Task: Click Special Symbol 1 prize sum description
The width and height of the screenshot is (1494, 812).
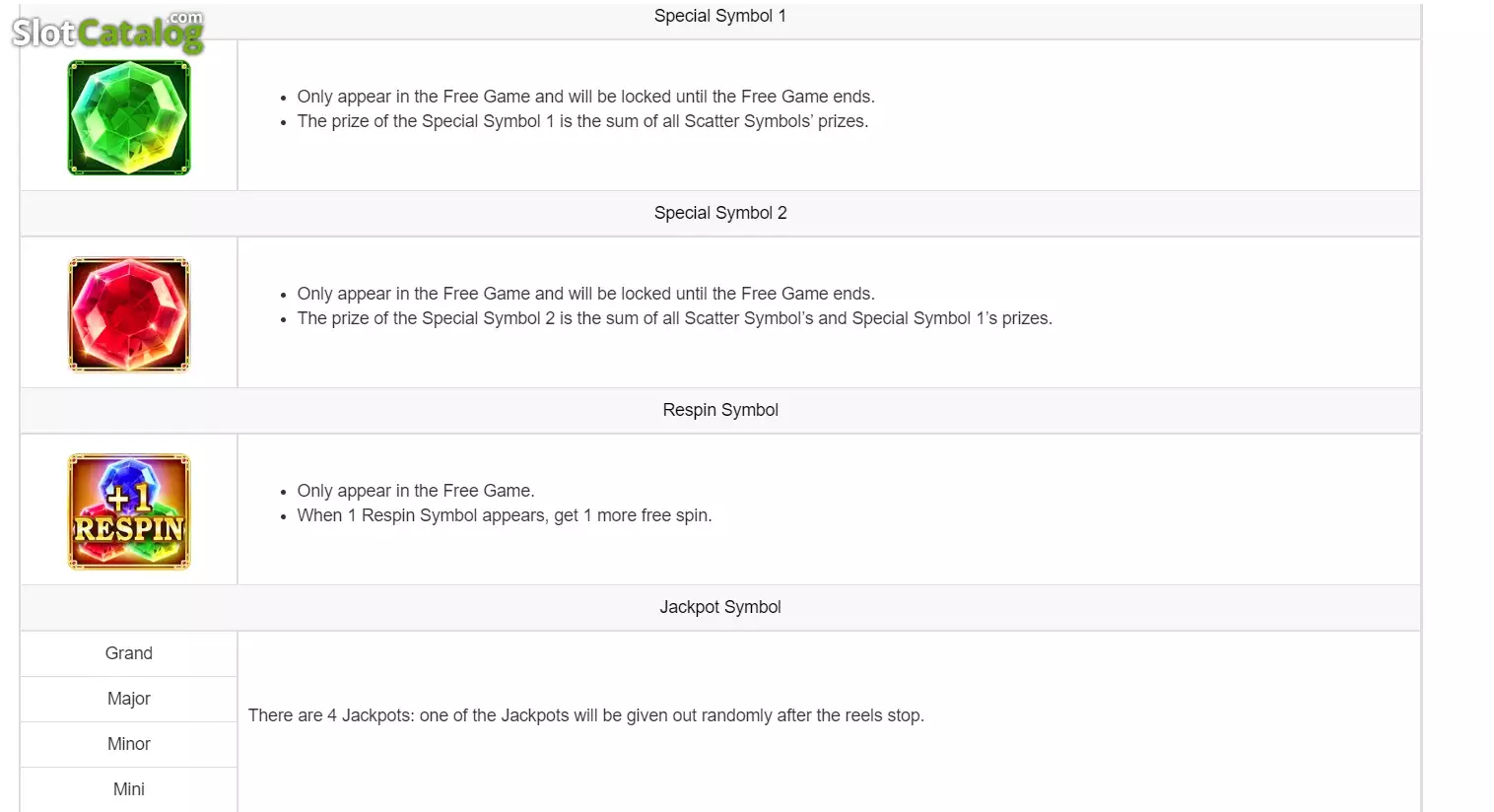Action: click(582, 121)
